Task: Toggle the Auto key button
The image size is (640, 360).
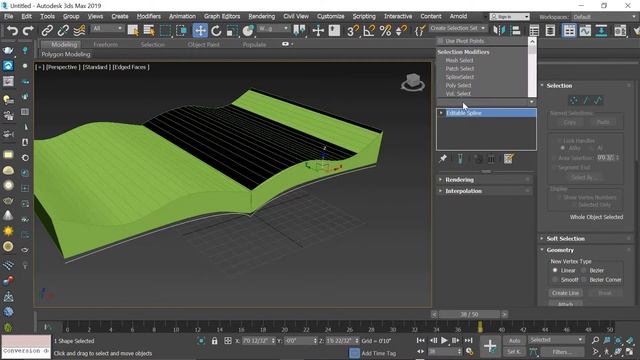Action: click(514, 340)
